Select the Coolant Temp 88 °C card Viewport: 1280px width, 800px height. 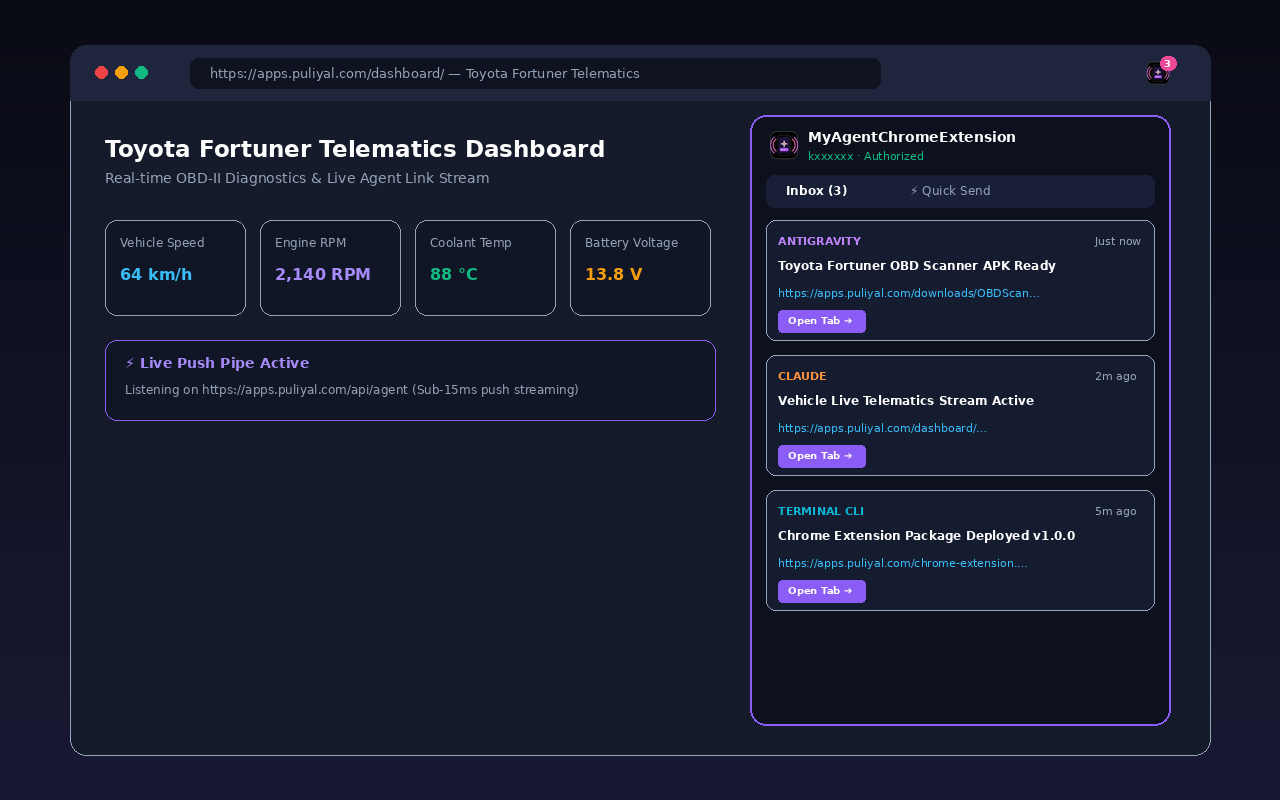tap(485, 268)
